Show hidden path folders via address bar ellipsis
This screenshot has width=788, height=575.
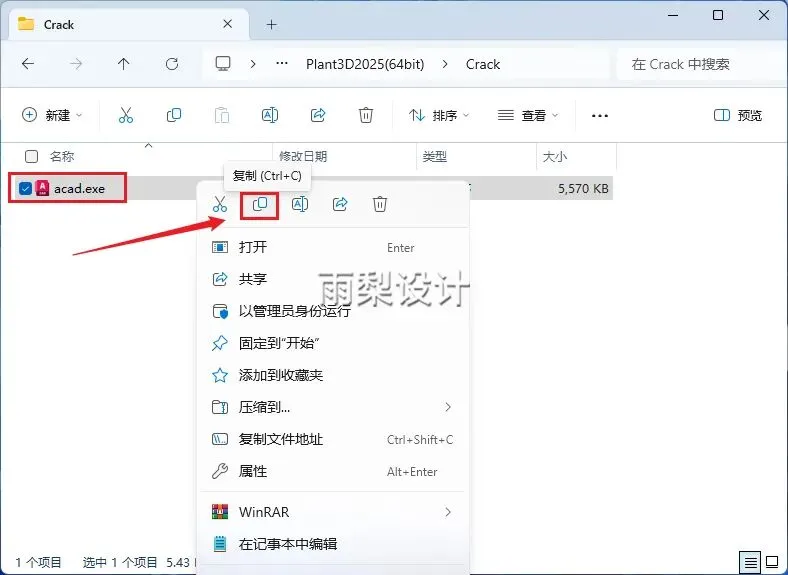[x=282, y=64]
